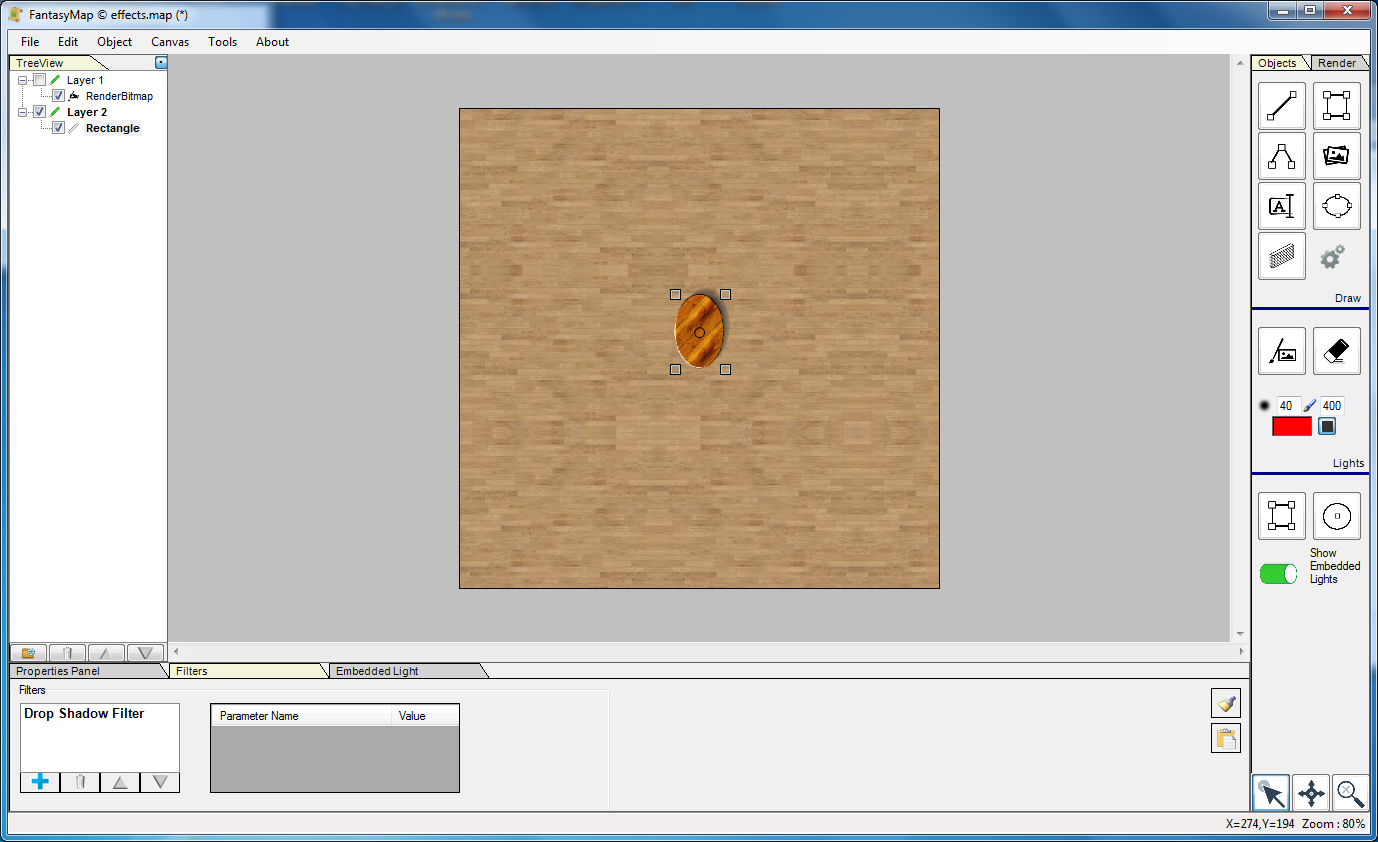This screenshot has width=1378, height=842.
Task: Activate the pan move tool
Action: pyautogui.click(x=1311, y=794)
